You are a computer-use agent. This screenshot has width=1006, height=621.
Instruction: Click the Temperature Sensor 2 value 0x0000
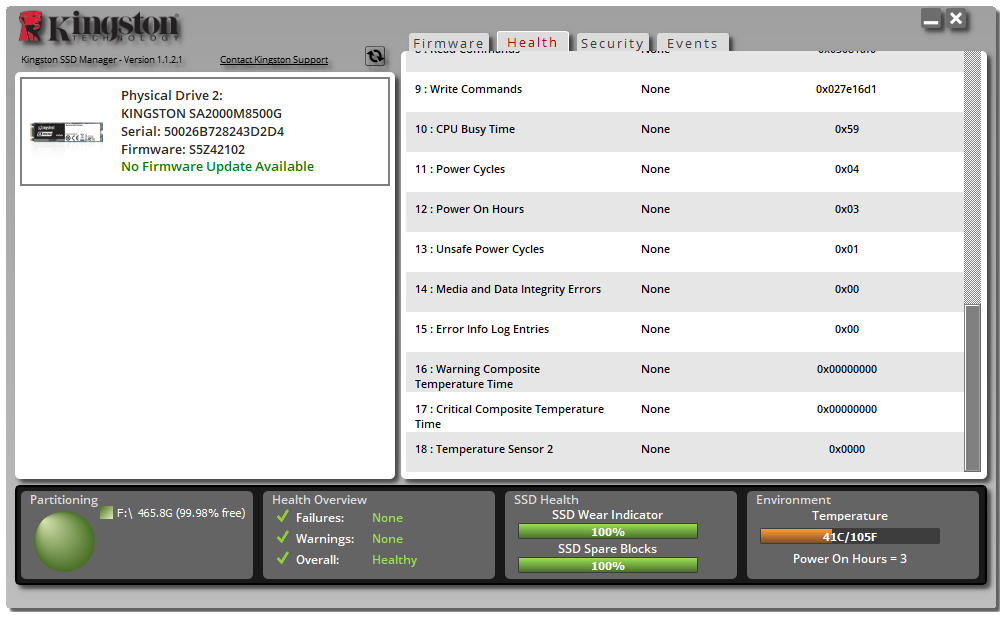pos(847,449)
